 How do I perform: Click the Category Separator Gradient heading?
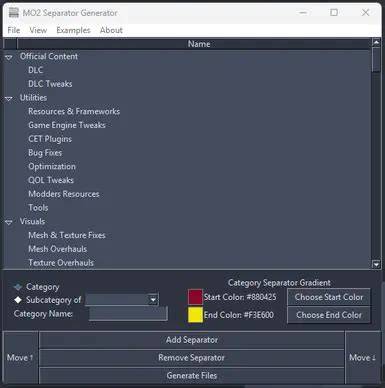pos(279,283)
